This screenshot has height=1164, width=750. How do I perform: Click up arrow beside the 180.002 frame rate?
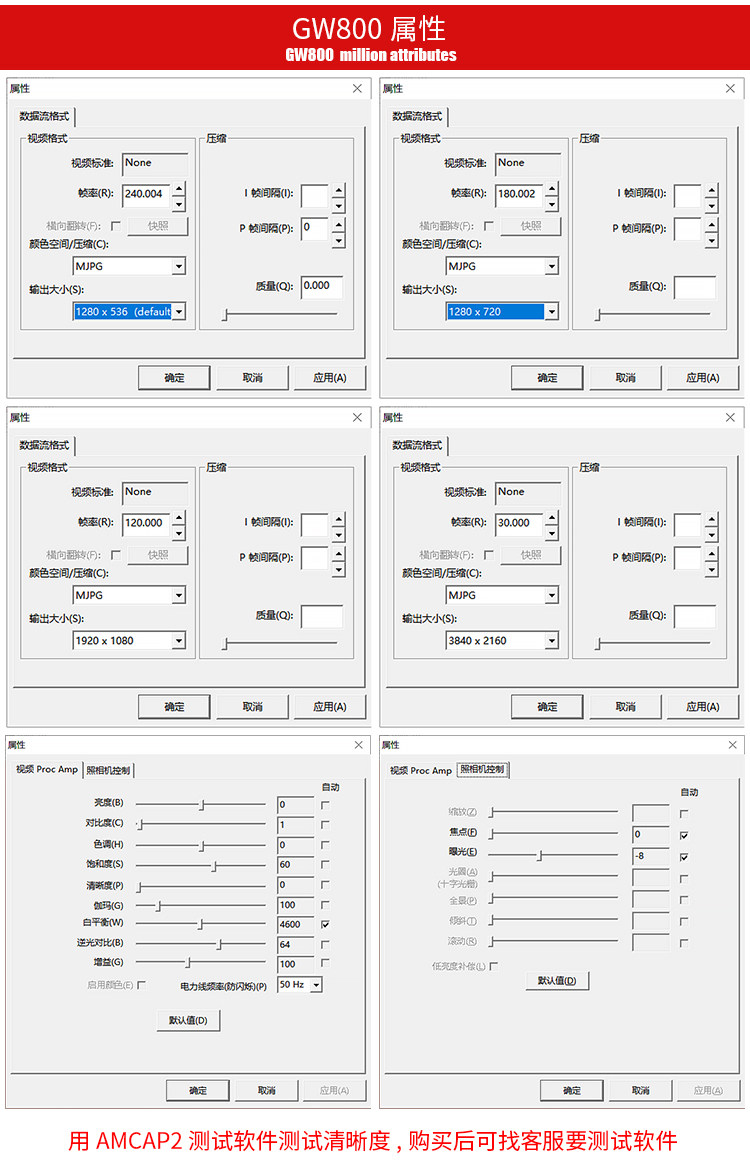tap(552, 188)
